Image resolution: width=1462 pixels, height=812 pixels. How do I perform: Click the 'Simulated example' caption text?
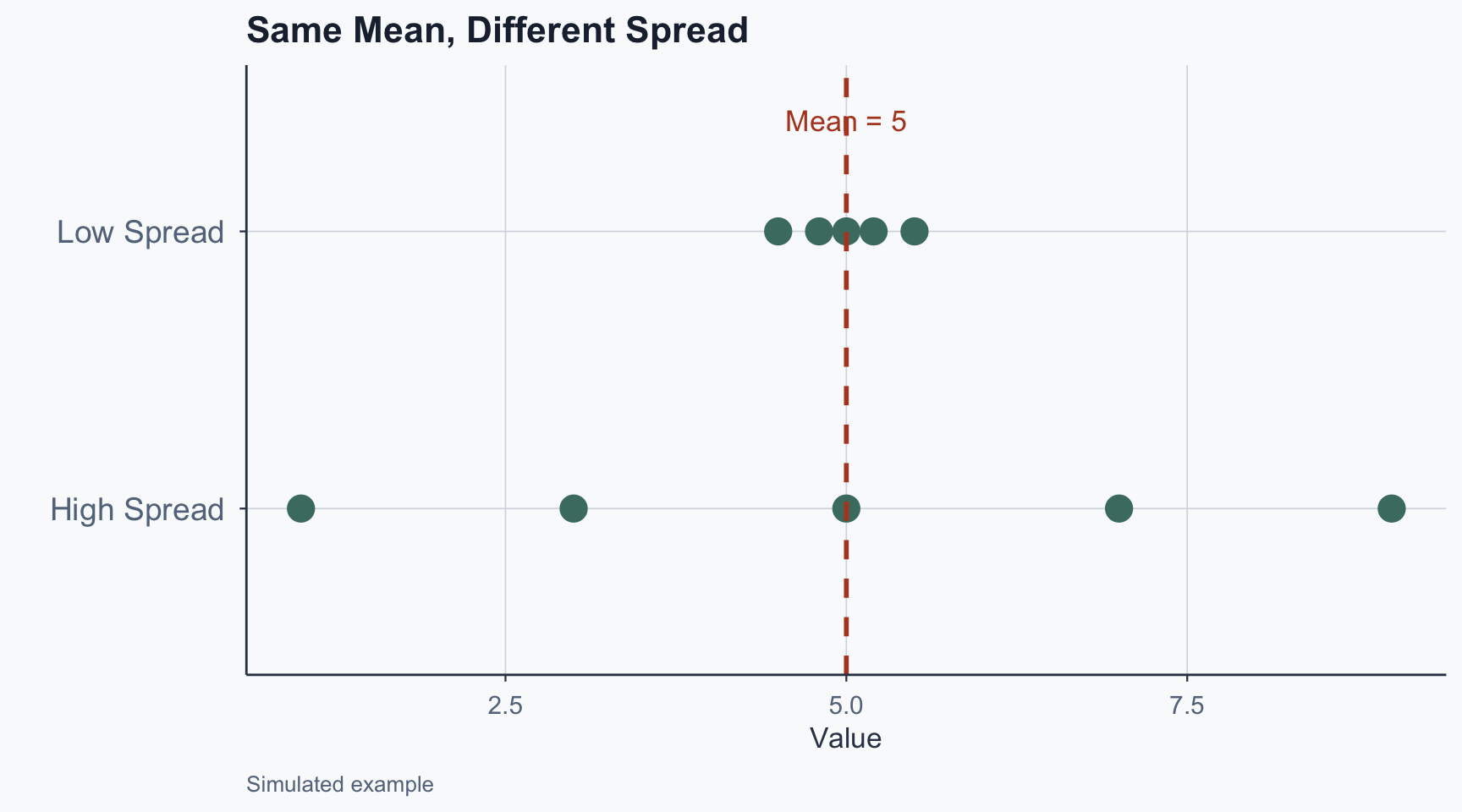point(339,785)
